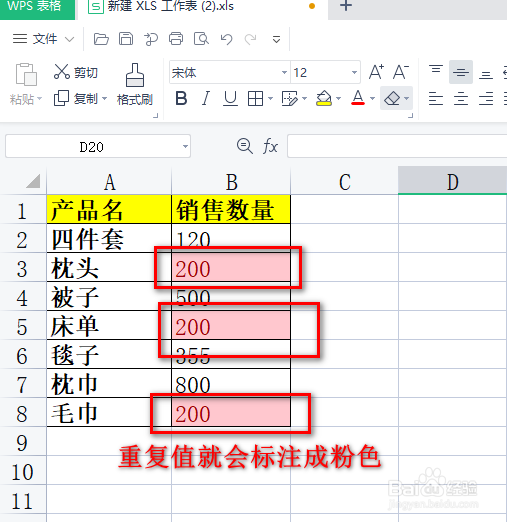Open customize quick access toolbar dropdown
The height and width of the screenshot is (522, 507).
(x=276, y=39)
